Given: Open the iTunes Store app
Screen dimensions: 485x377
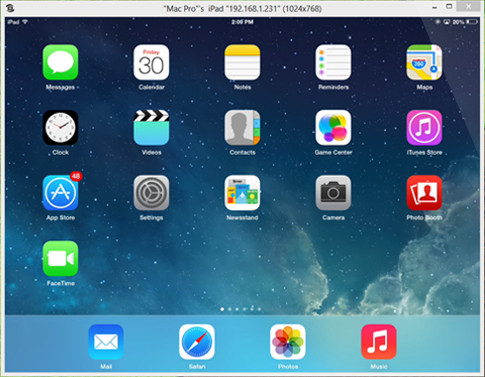Looking at the screenshot, I should click(424, 128).
